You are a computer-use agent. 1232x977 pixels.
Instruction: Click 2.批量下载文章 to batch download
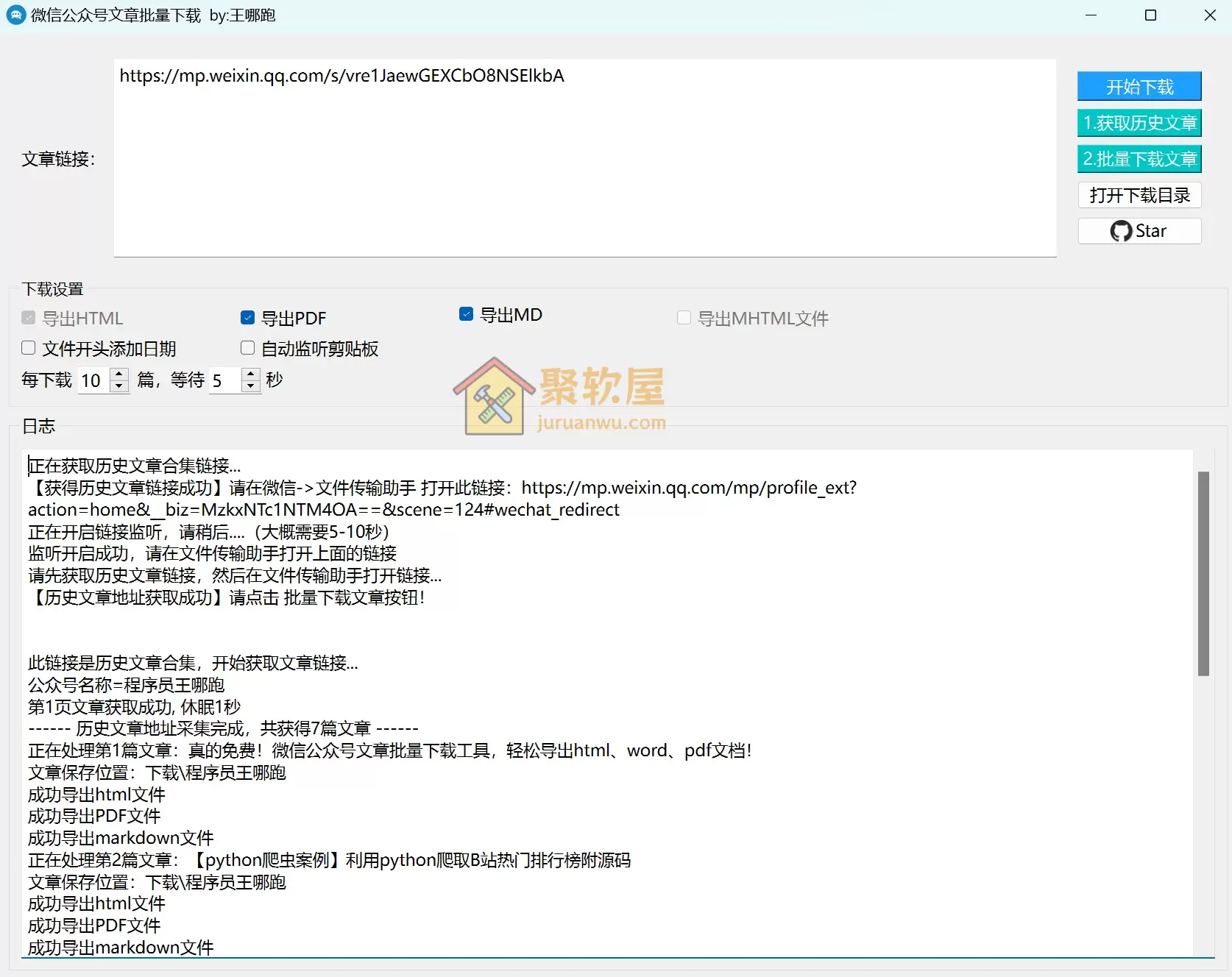point(1139,159)
